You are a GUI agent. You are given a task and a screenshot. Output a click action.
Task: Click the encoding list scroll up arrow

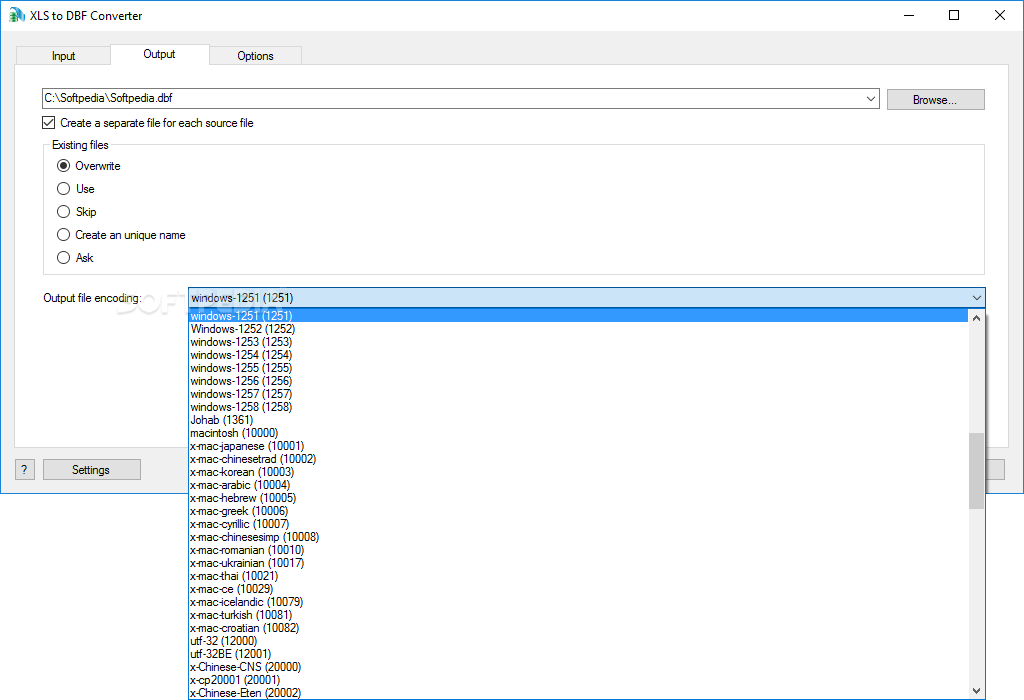point(976,318)
